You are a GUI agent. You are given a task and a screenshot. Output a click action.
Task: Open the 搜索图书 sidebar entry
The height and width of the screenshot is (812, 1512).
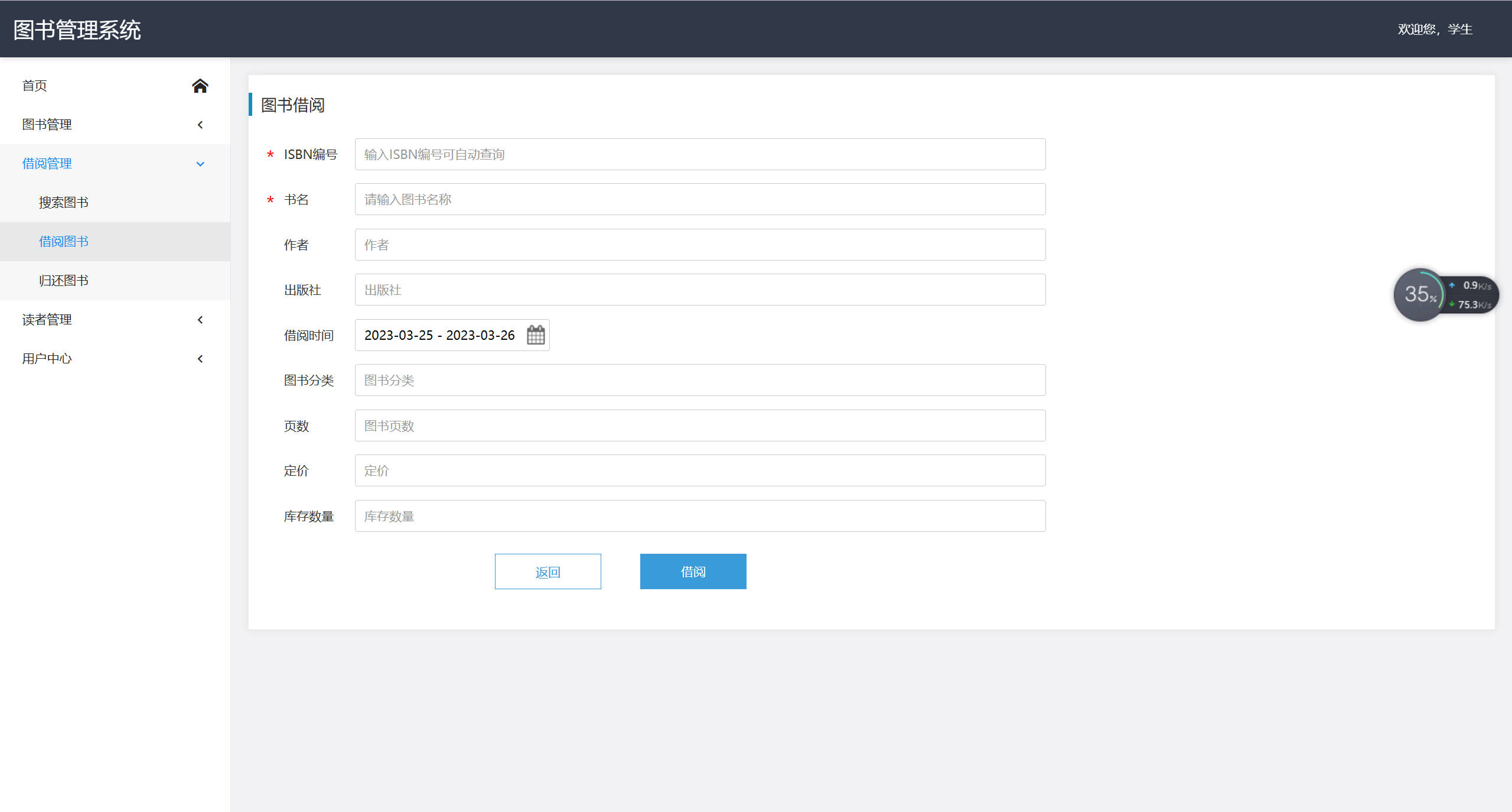click(63, 202)
